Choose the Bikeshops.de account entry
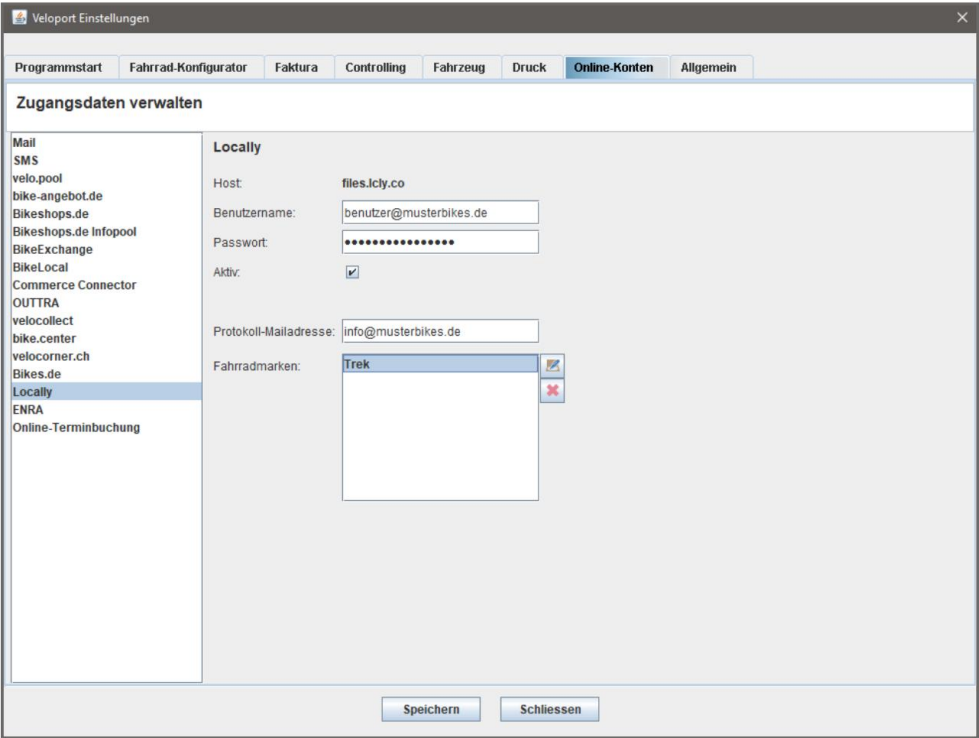Screen dimensions: 979x738 pos(106,214)
